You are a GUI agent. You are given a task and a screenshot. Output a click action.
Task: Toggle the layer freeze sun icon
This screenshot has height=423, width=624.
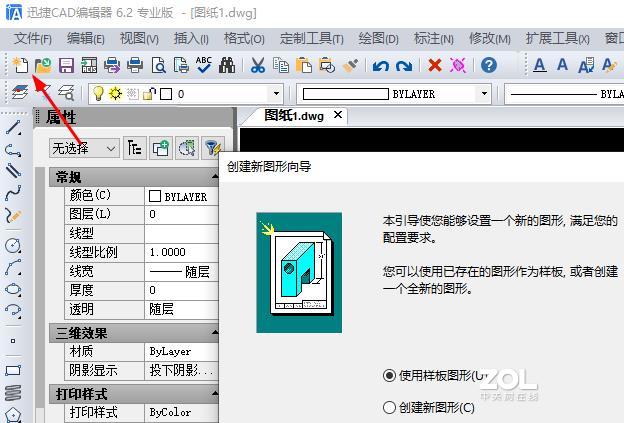click(x=115, y=94)
